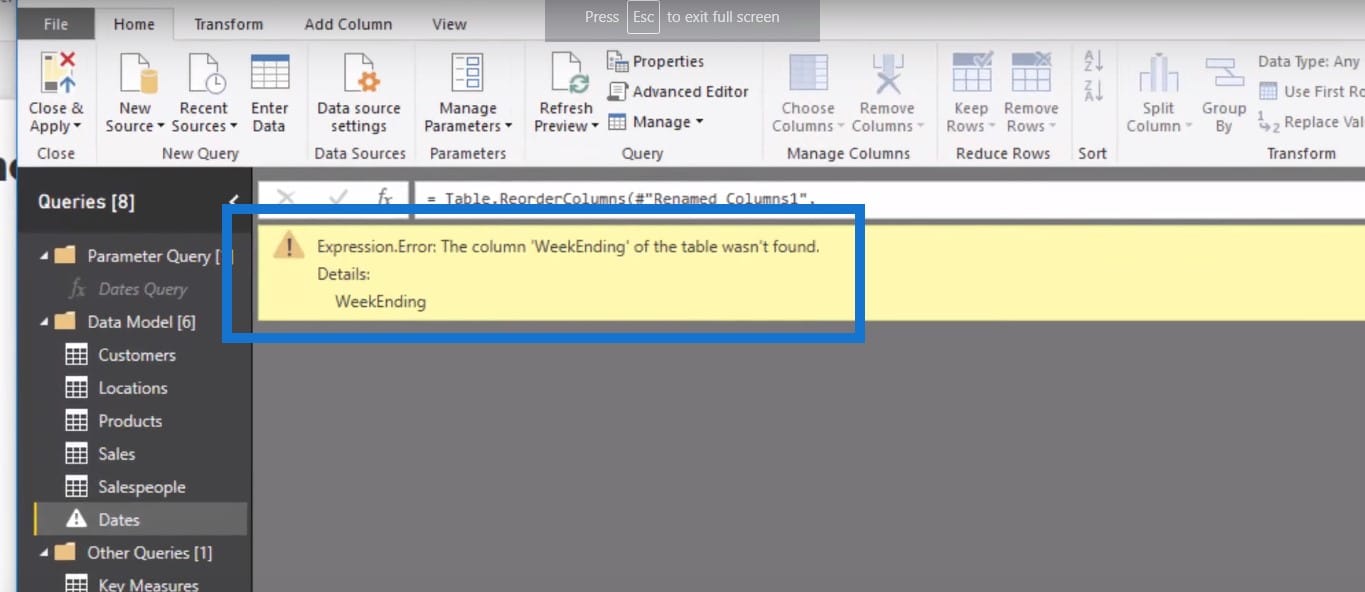The image size is (1365, 592).
Task: Expand the Close & Apply dropdown arrow
Action: point(78,127)
